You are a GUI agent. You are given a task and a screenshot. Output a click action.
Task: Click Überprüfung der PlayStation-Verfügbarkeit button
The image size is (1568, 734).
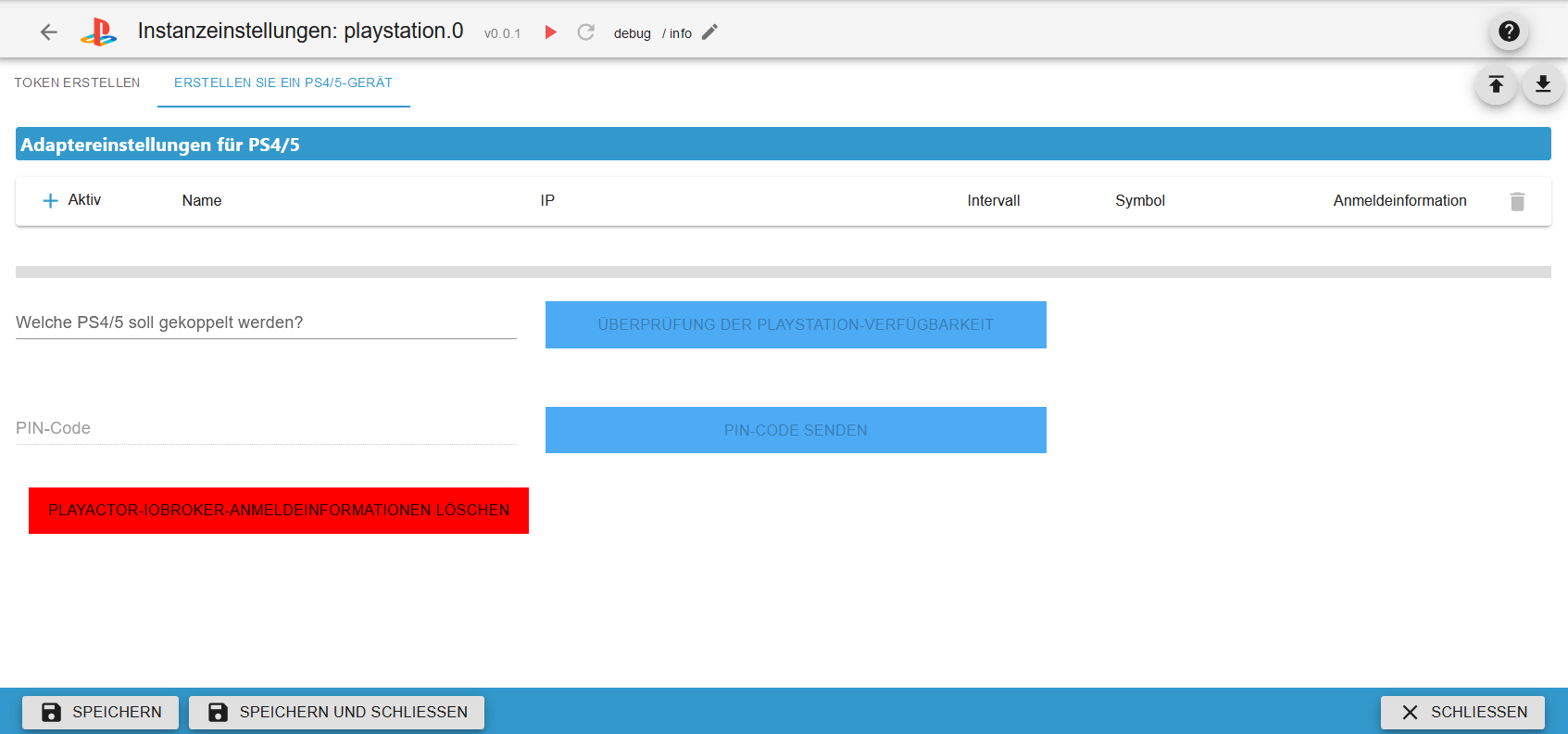796,324
